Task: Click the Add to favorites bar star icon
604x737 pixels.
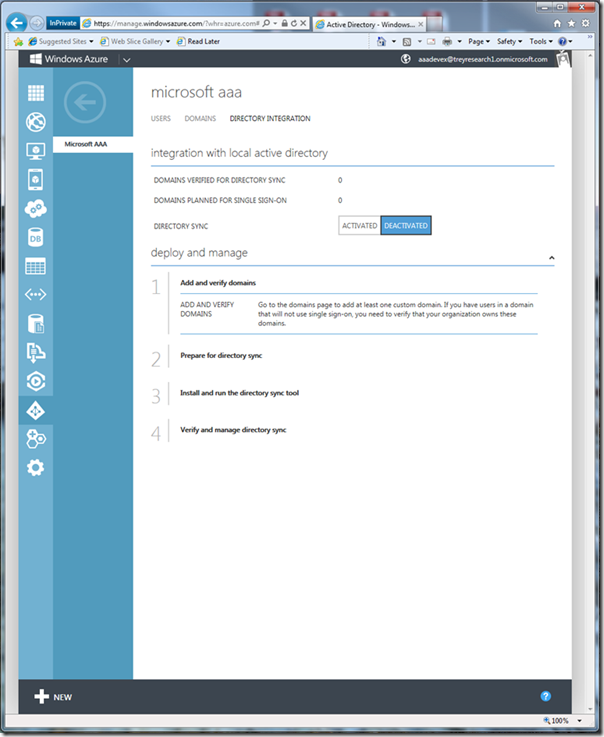Action: point(18,42)
